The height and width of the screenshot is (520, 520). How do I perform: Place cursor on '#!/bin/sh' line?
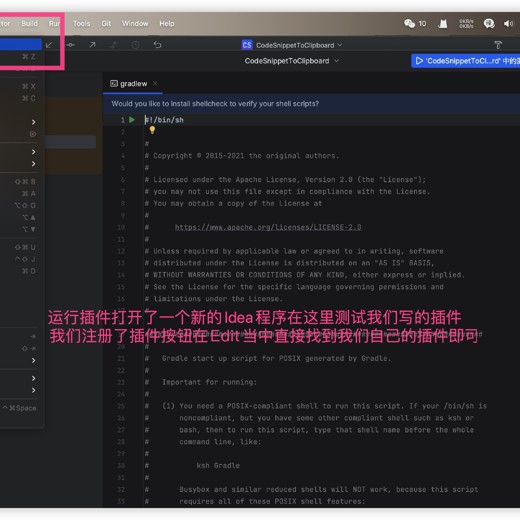tap(164, 120)
